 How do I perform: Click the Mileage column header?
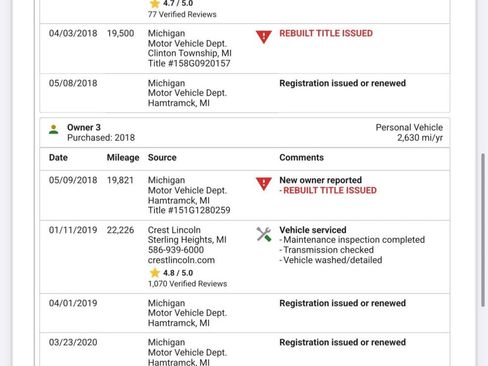coord(123,157)
